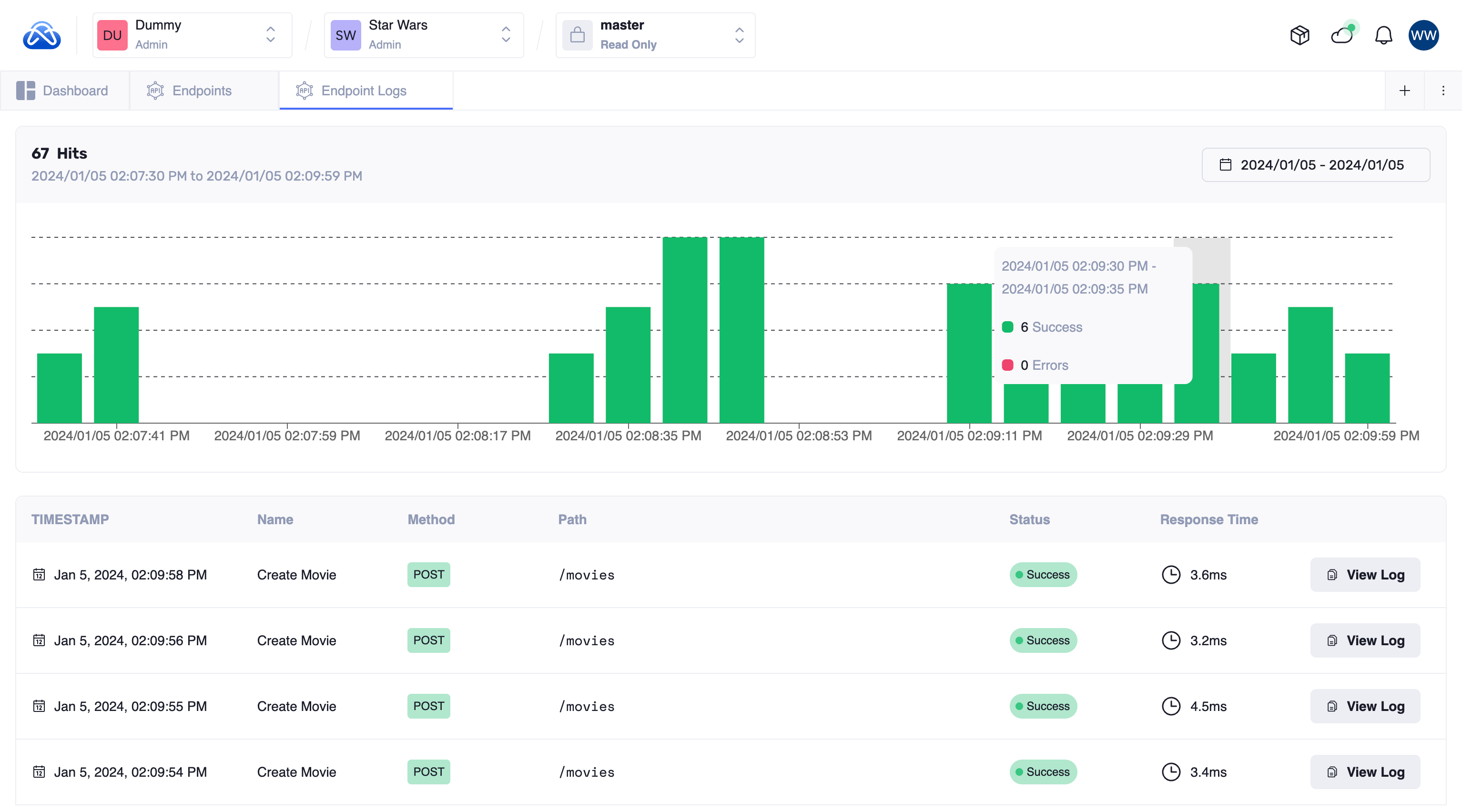Open the vertical three-dot tab options menu

click(1443, 91)
